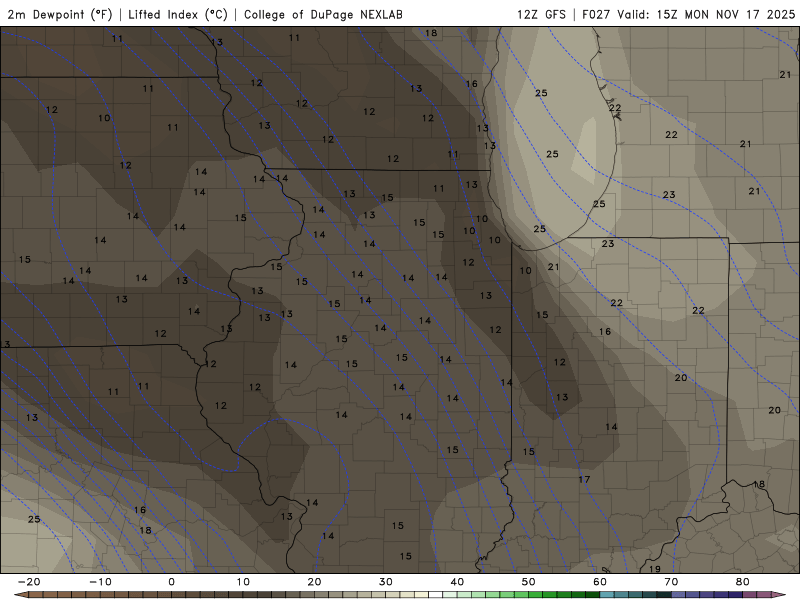Image resolution: width=800 pixels, height=600 pixels.
Task: Click the 80 tick label under the color bar
Action: (x=743, y=582)
